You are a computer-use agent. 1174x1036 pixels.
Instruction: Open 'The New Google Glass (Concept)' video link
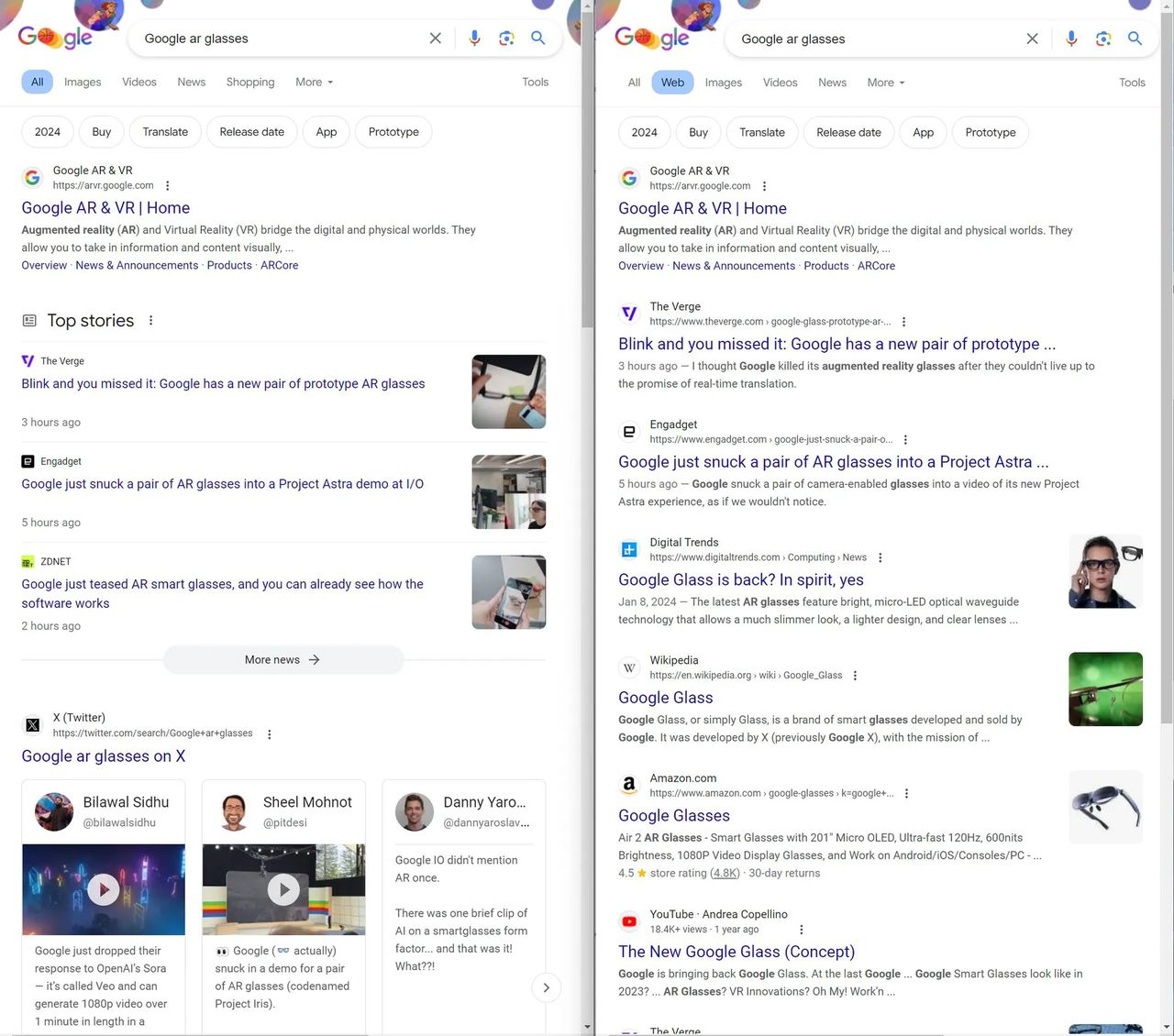pyautogui.click(x=737, y=952)
